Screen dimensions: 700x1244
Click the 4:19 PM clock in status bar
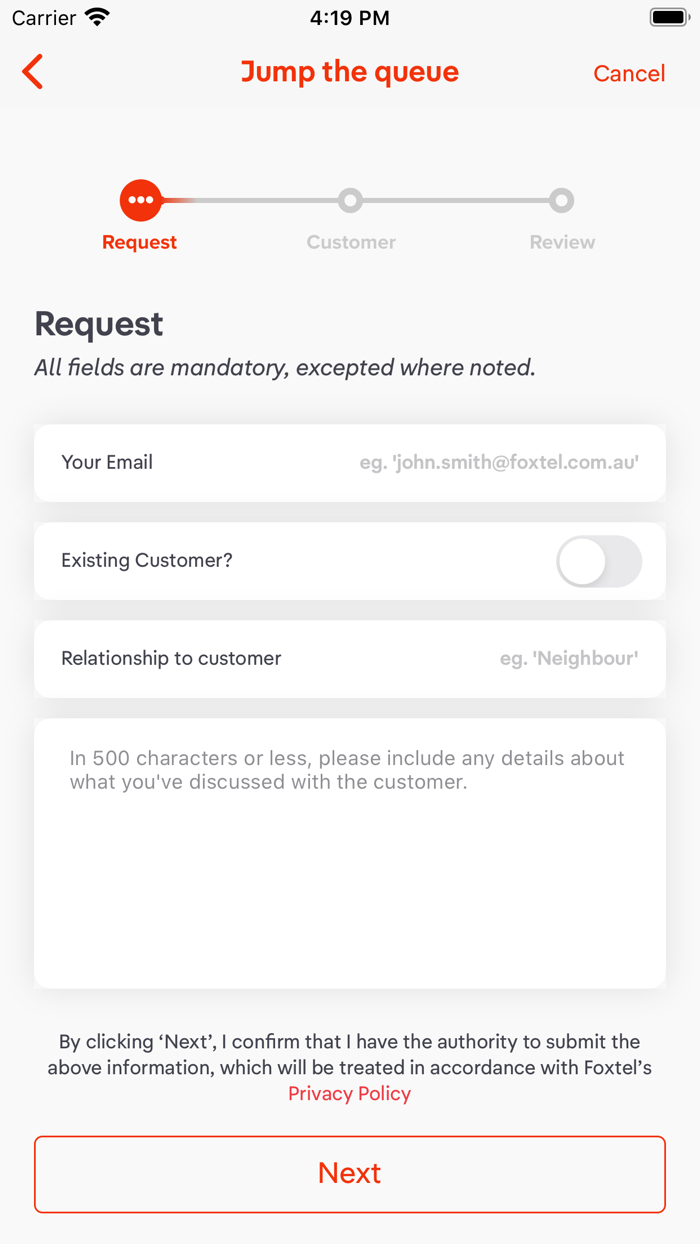click(x=349, y=17)
